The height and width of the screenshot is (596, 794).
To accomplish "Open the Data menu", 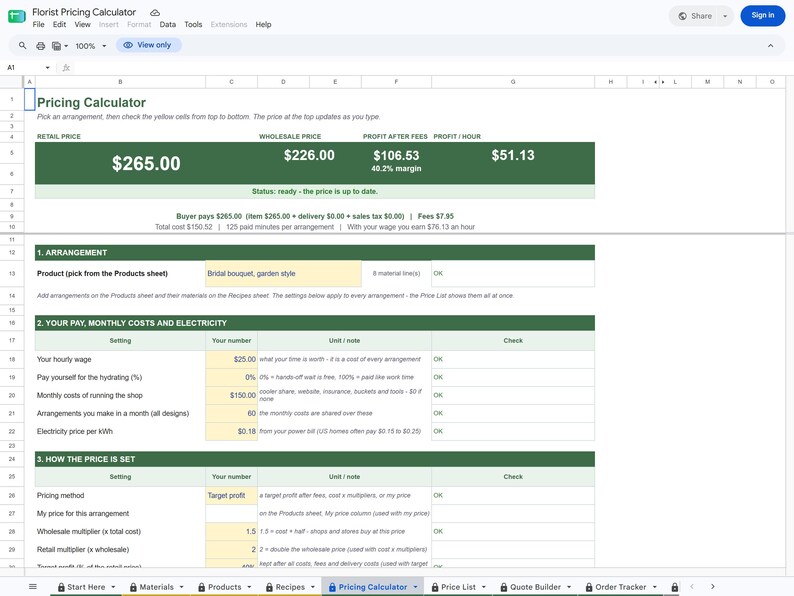I will (168, 24).
